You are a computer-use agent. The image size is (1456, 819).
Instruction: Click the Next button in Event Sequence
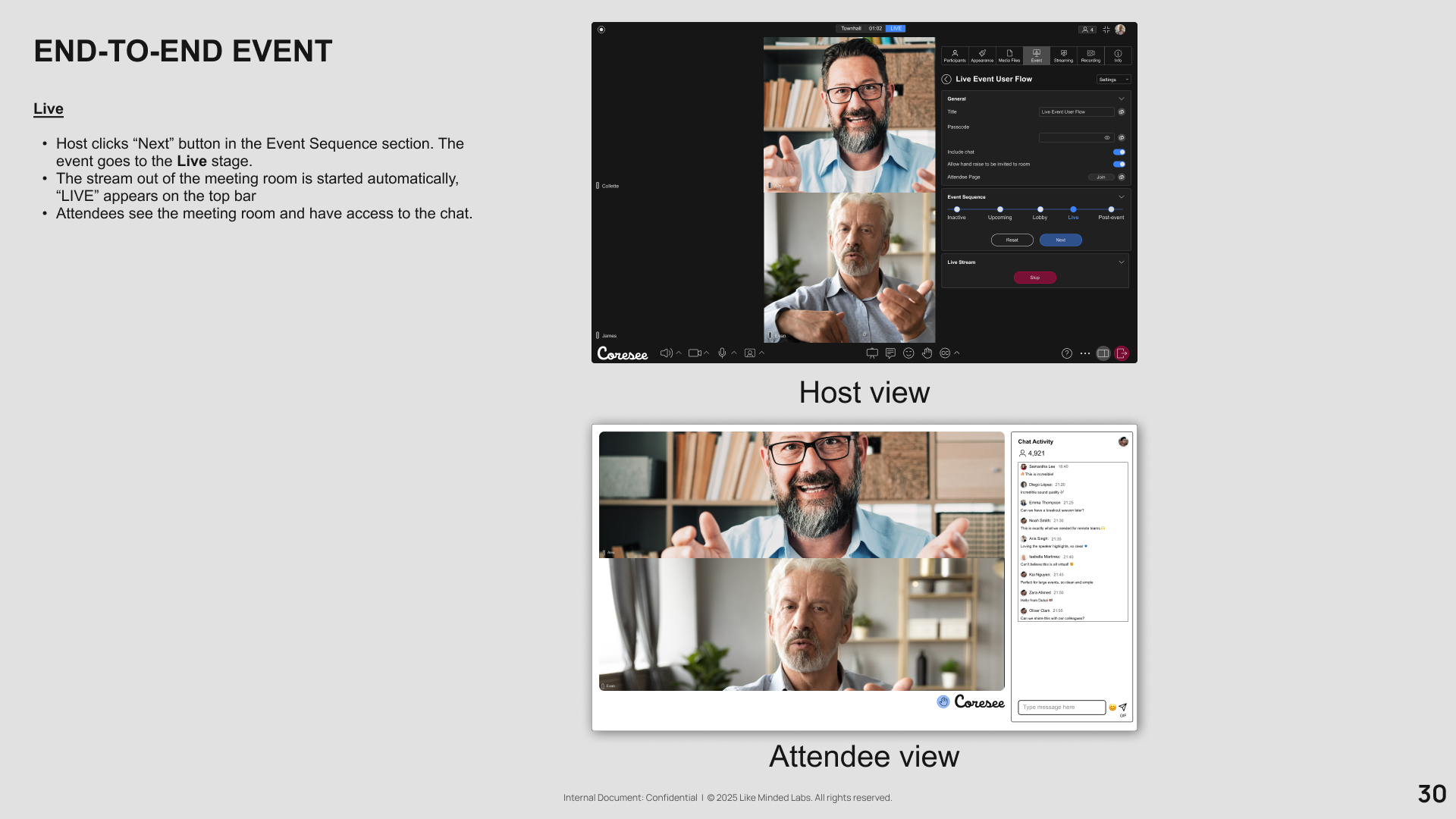pyautogui.click(x=1060, y=240)
